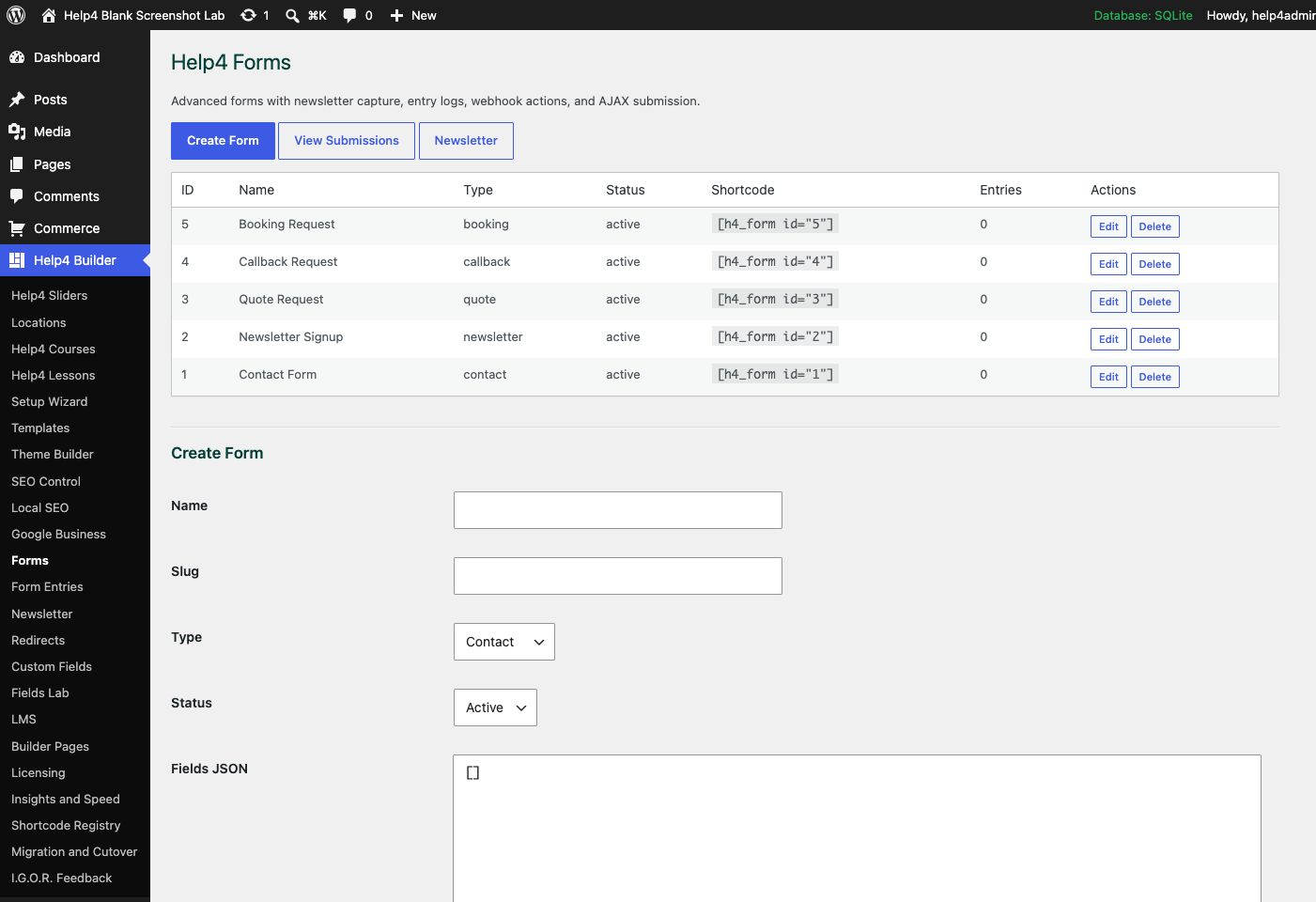Click the blue Create Form button
This screenshot has height=902, width=1316.
coord(223,141)
